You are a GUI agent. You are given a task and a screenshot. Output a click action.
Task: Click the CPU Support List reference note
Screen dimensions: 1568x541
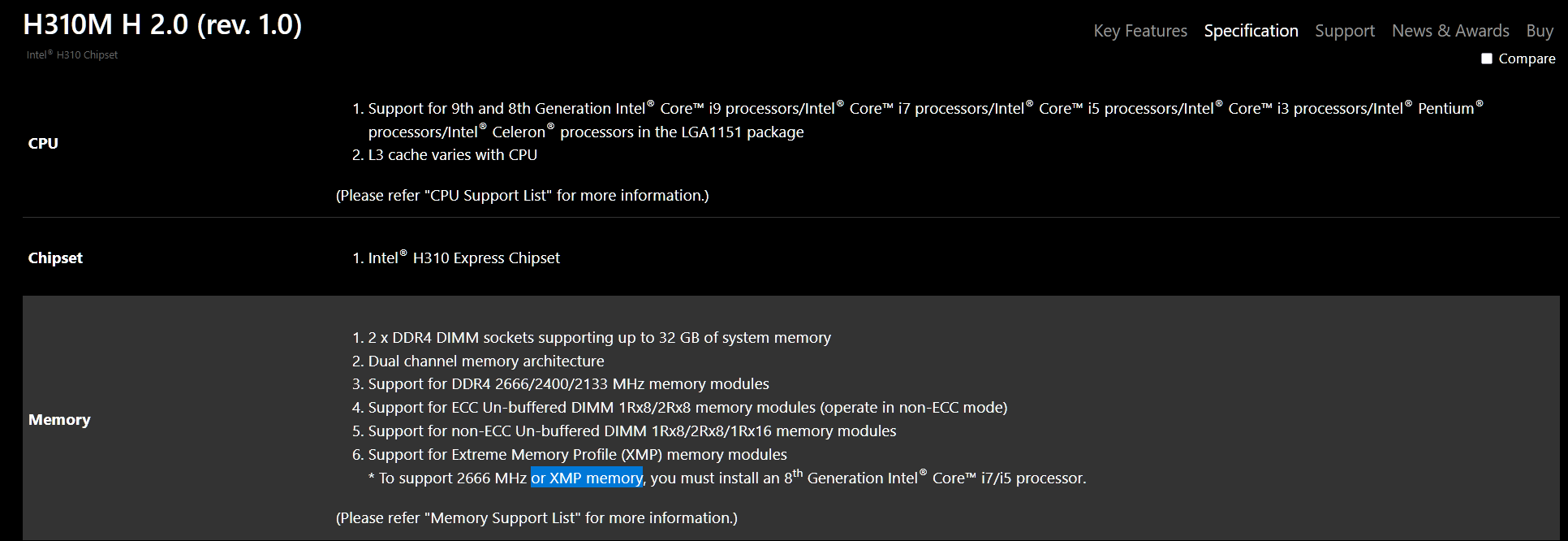pos(523,195)
